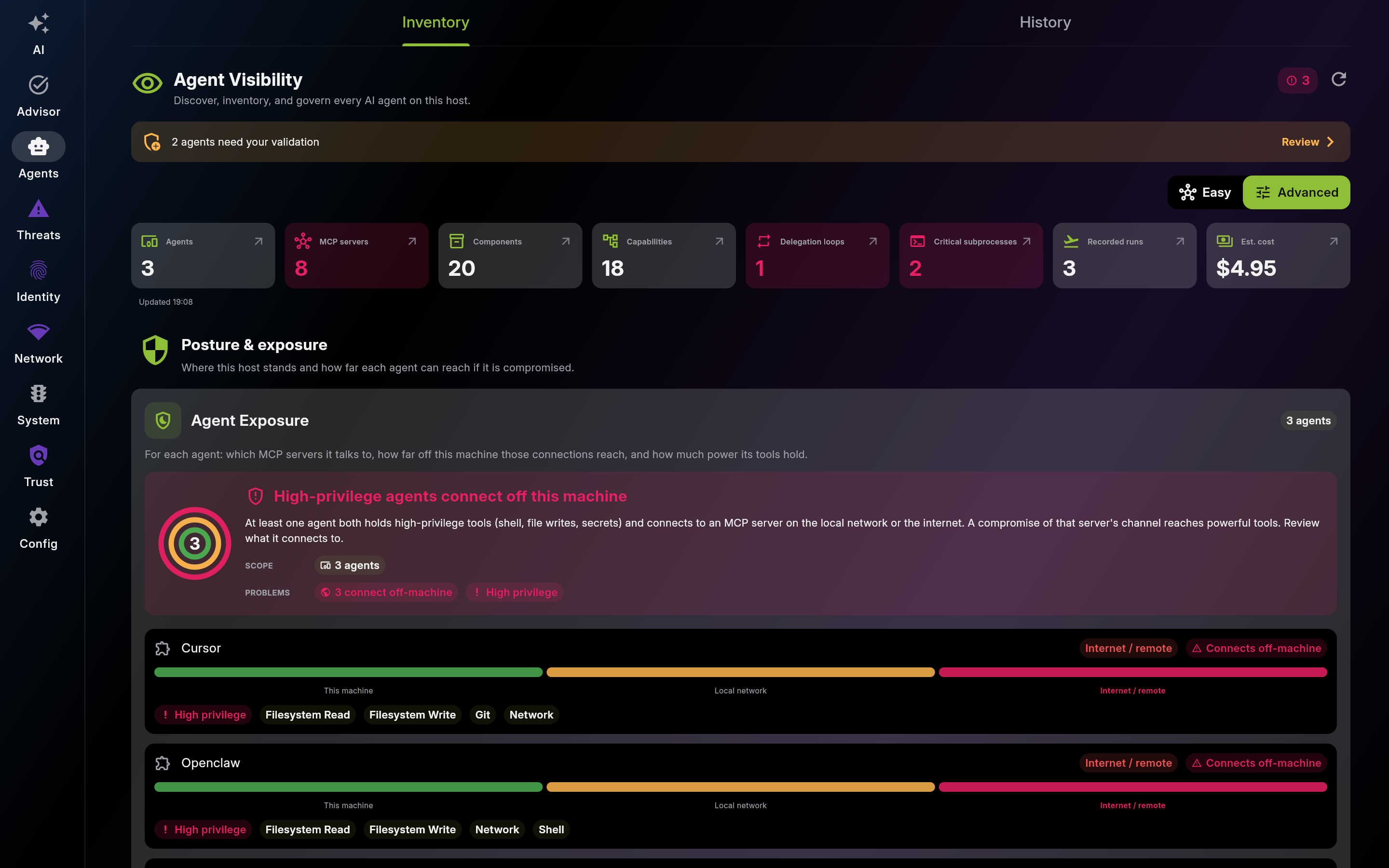Expand the Delegation loops card arrow

[873, 241]
